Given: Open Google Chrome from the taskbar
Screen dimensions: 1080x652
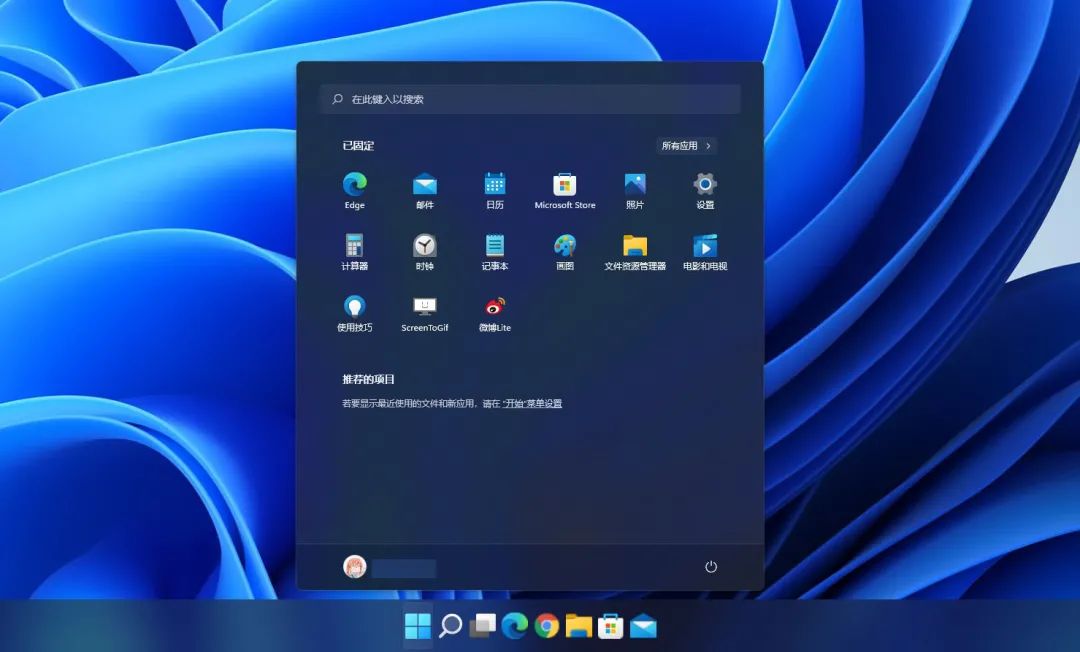Looking at the screenshot, I should pyautogui.click(x=546, y=626).
